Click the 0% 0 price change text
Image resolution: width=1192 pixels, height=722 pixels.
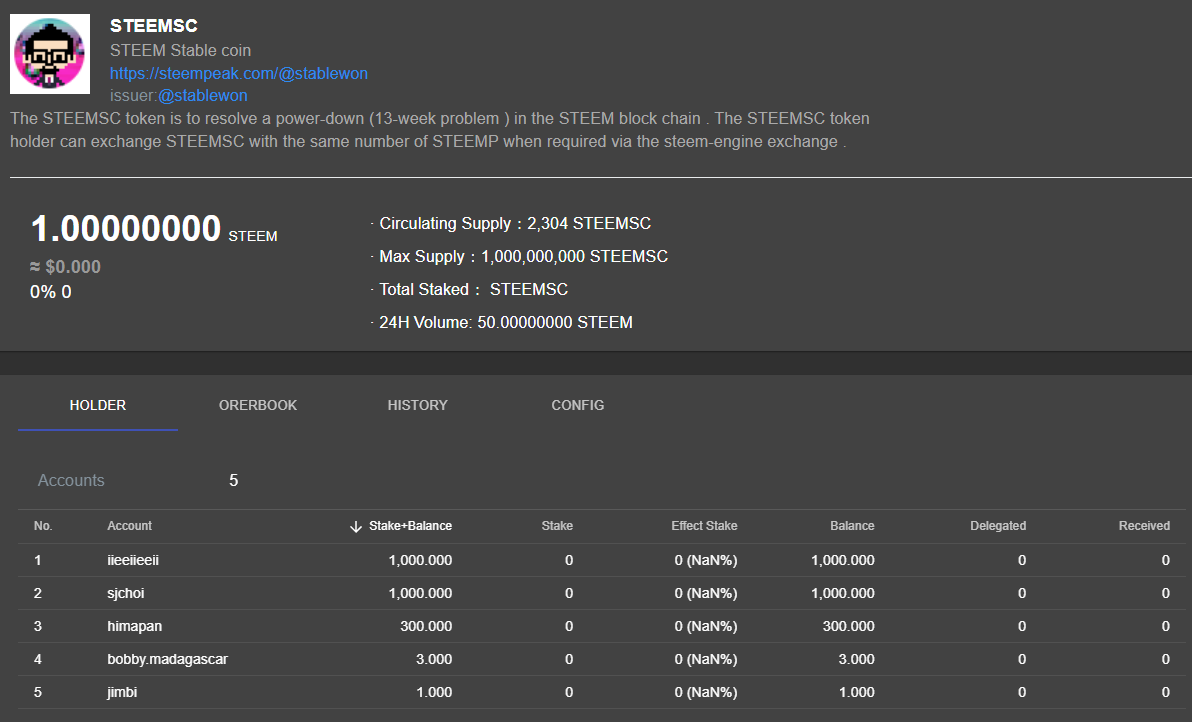click(50, 292)
